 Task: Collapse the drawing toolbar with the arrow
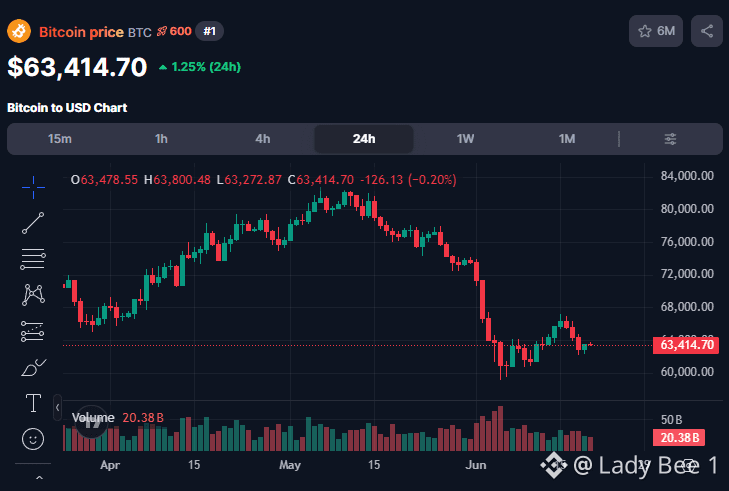pyautogui.click(x=57, y=408)
